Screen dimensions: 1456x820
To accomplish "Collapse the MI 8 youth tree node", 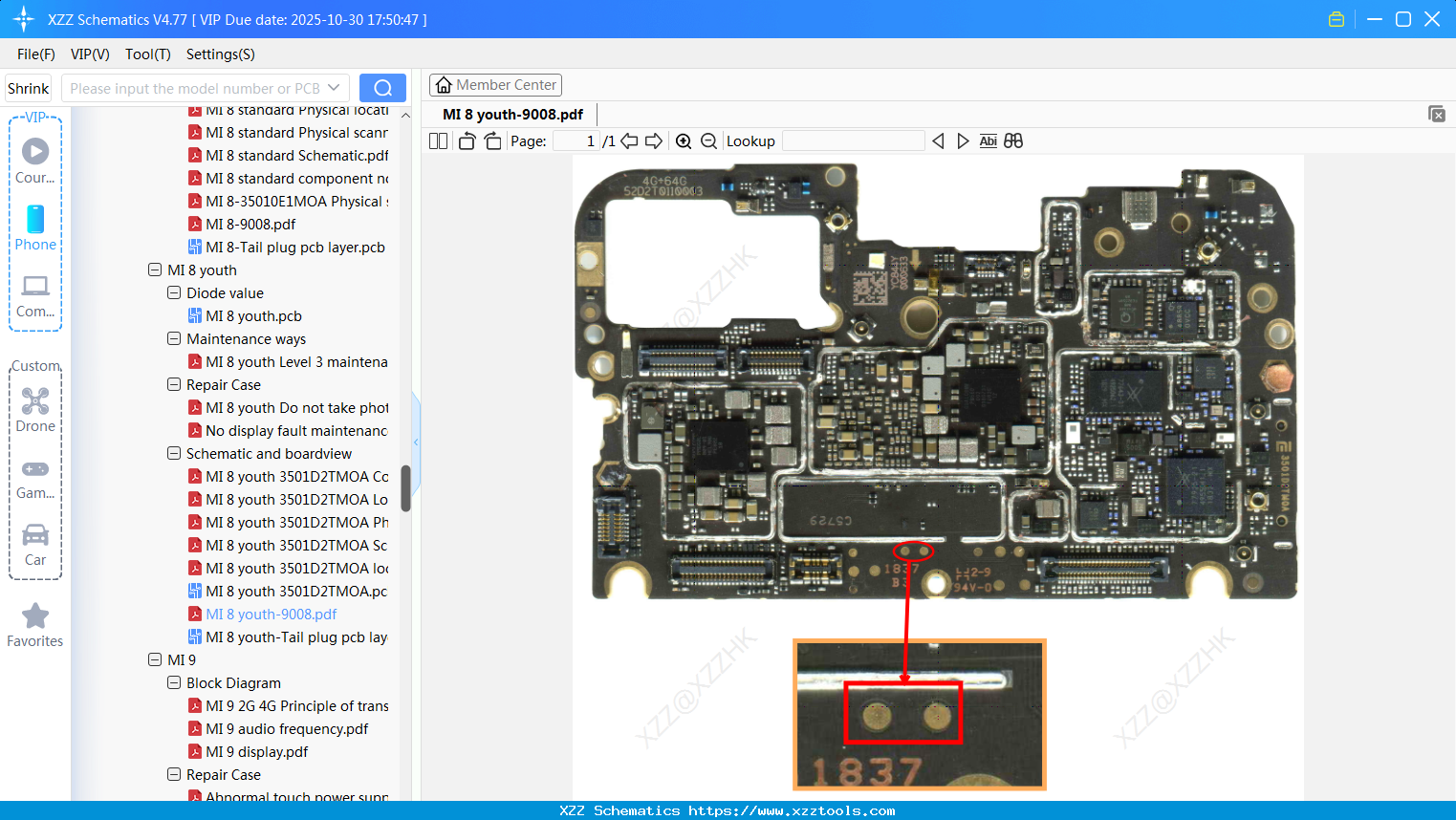I will click(155, 270).
